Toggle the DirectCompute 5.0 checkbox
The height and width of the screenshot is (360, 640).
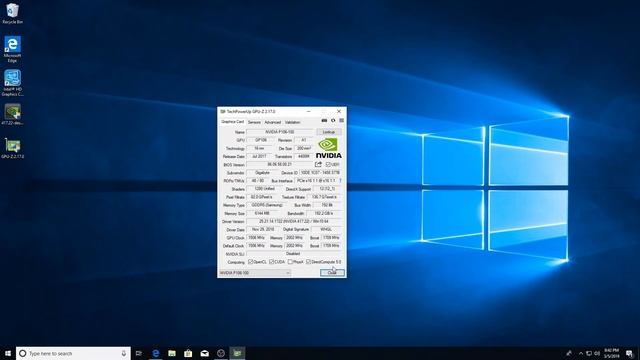point(308,262)
